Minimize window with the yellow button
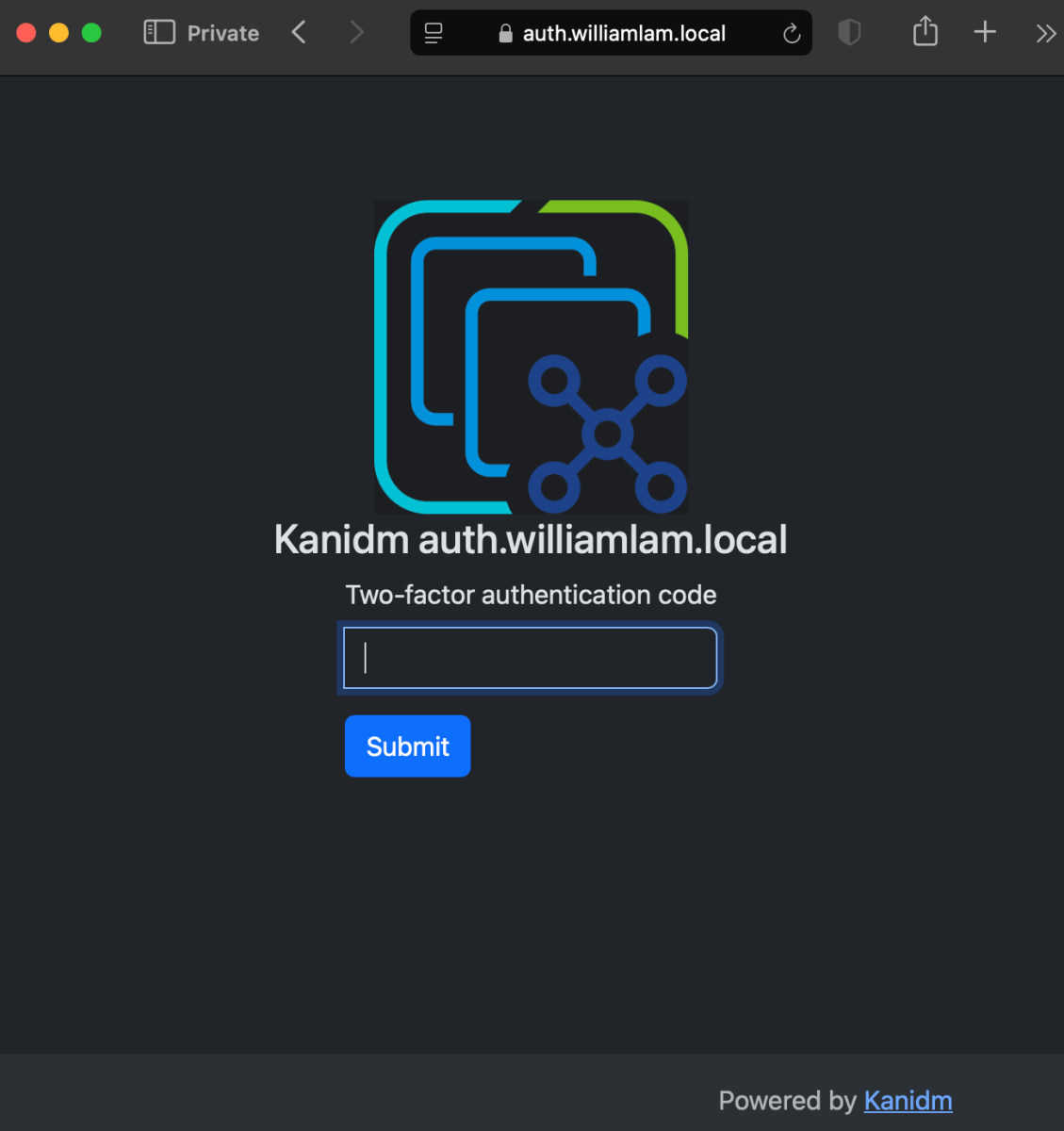This screenshot has width=1064, height=1131. [x=58, y=33]
